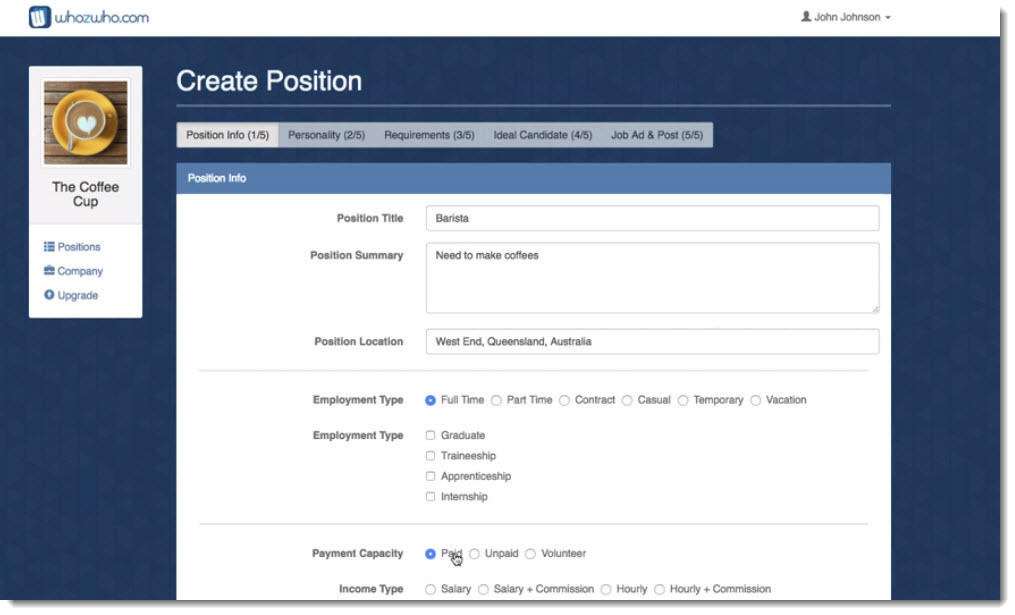Select the Hourly income type
Viewport: 1015px width, 615px height.
point(606,590)
